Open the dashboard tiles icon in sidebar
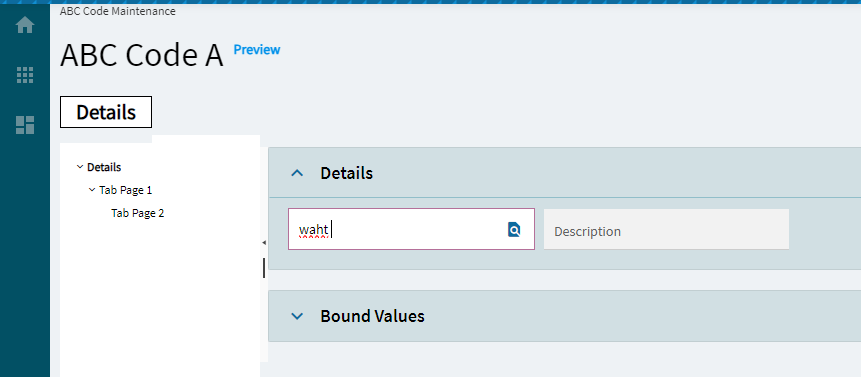The image size is (861, 377). pos(25,125)
